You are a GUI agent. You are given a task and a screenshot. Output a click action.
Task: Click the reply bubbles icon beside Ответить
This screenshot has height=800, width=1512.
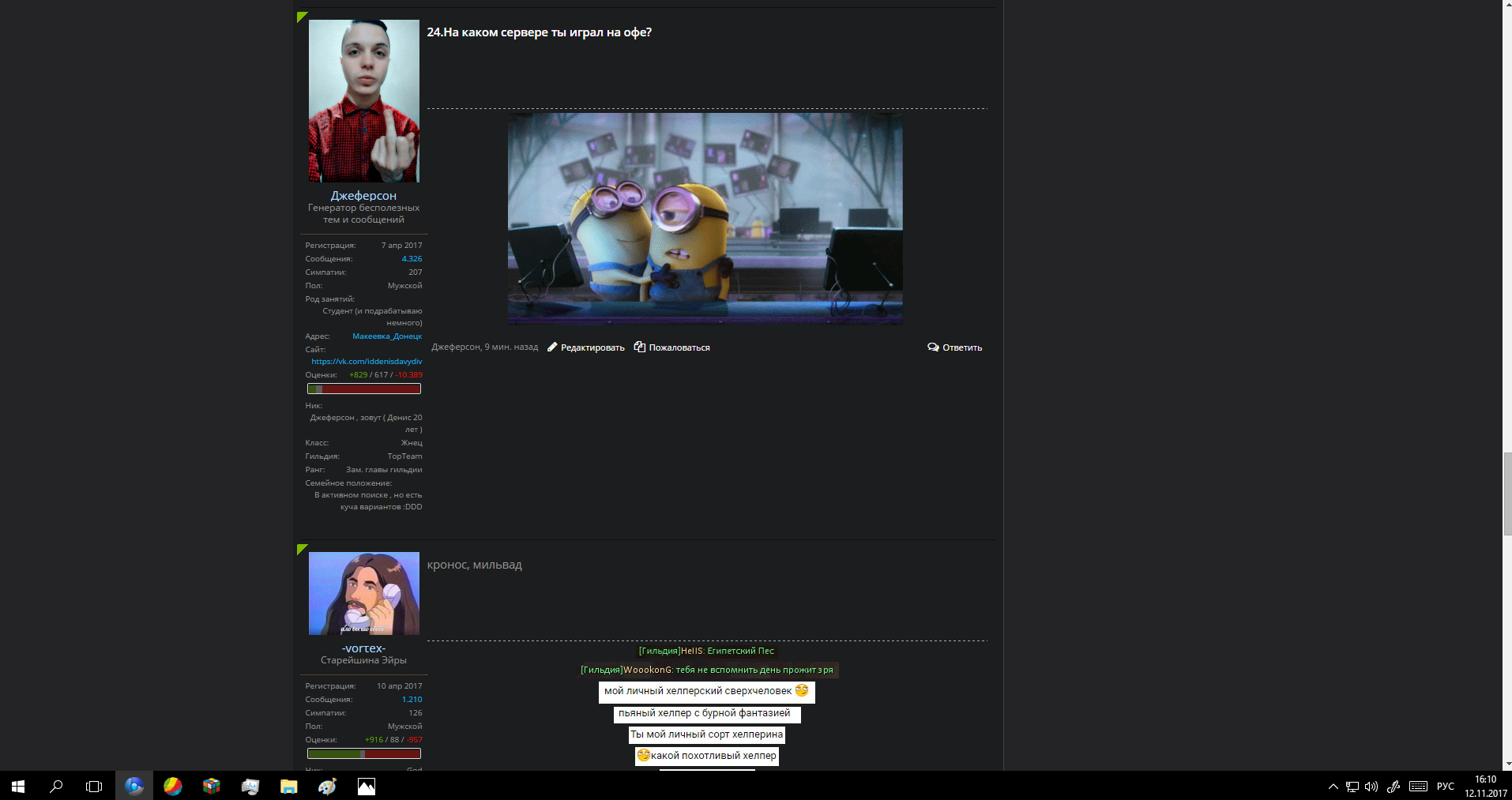pos(933,347)
